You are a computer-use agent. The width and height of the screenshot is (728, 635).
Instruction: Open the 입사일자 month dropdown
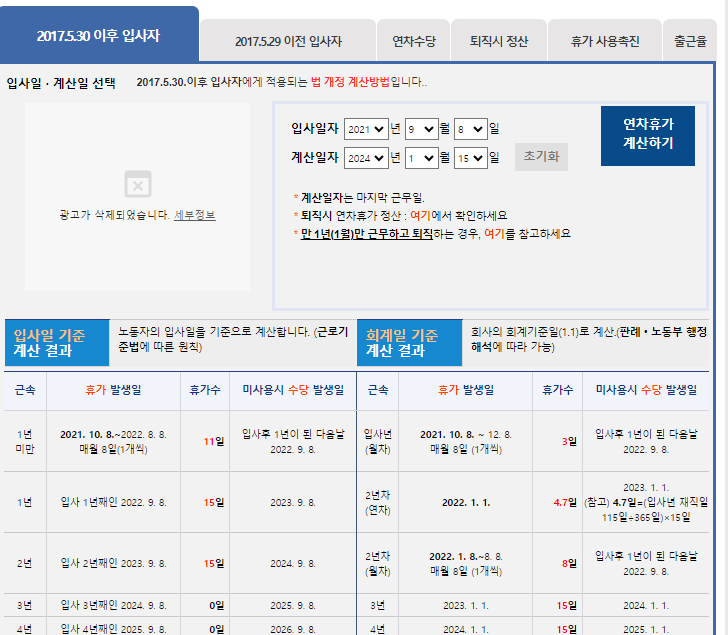420,129
